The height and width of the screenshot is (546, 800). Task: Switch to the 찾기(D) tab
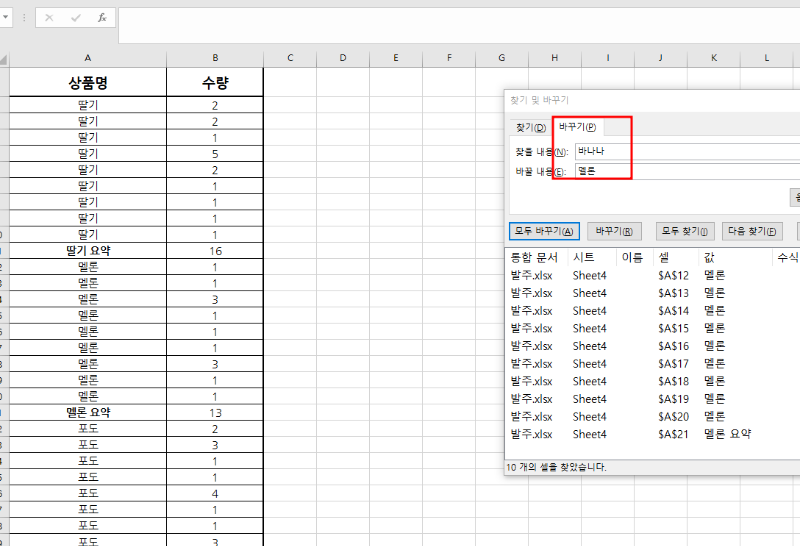531,128
